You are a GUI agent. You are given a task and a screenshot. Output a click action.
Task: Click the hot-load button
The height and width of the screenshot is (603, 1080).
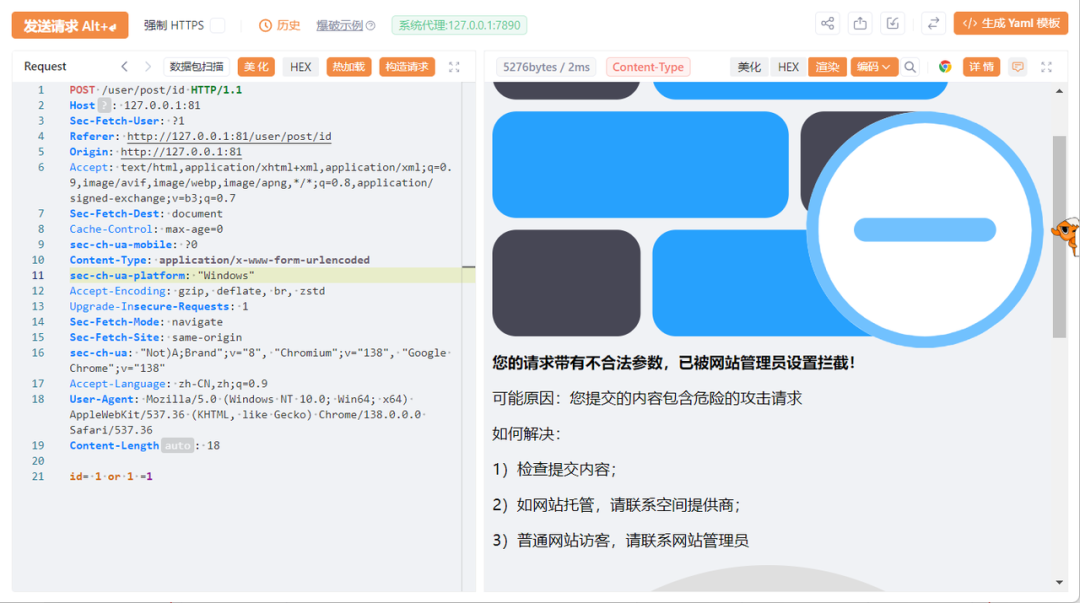[x=349, y=67]
